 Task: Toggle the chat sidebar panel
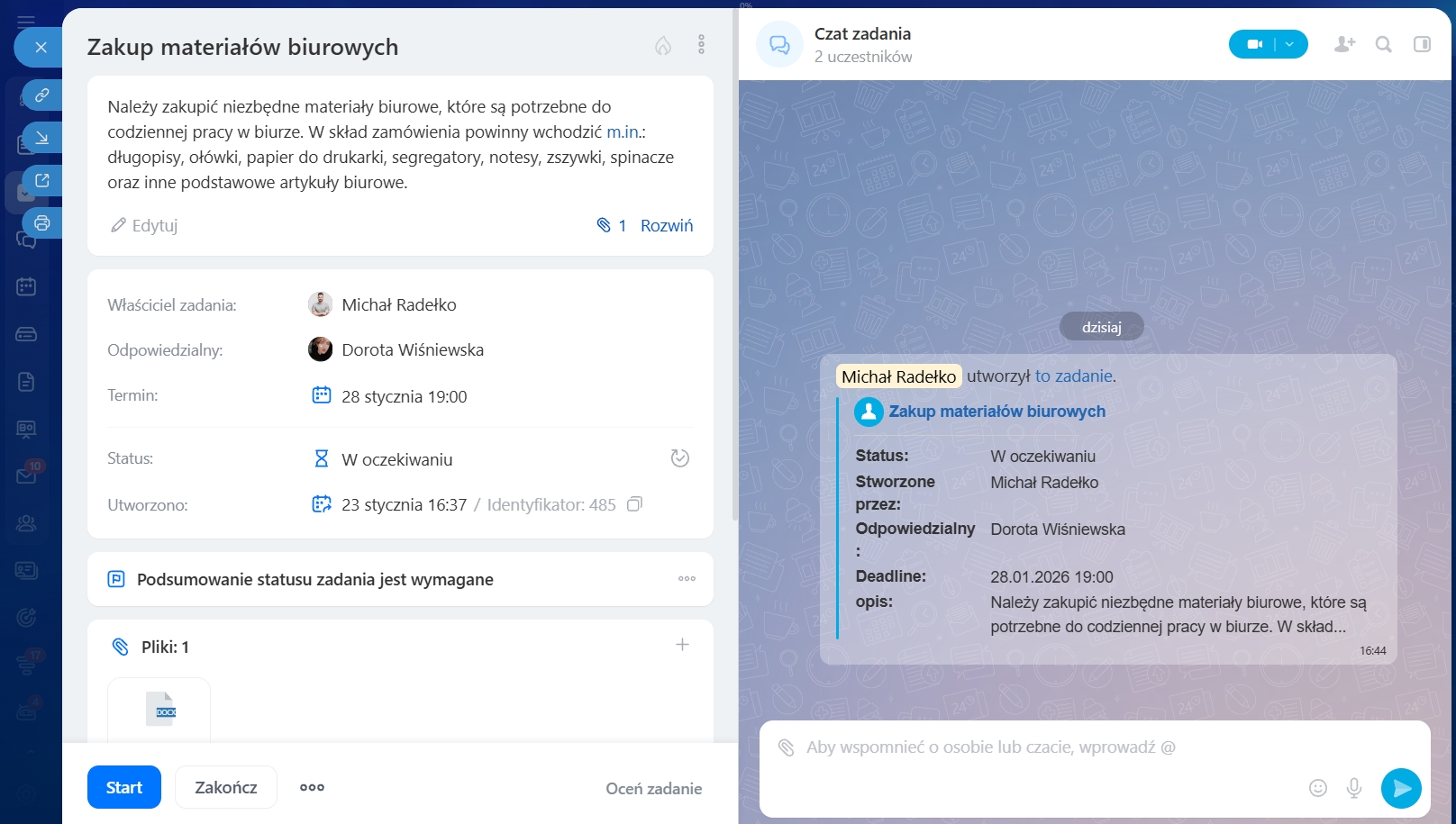coord(1422,44)
